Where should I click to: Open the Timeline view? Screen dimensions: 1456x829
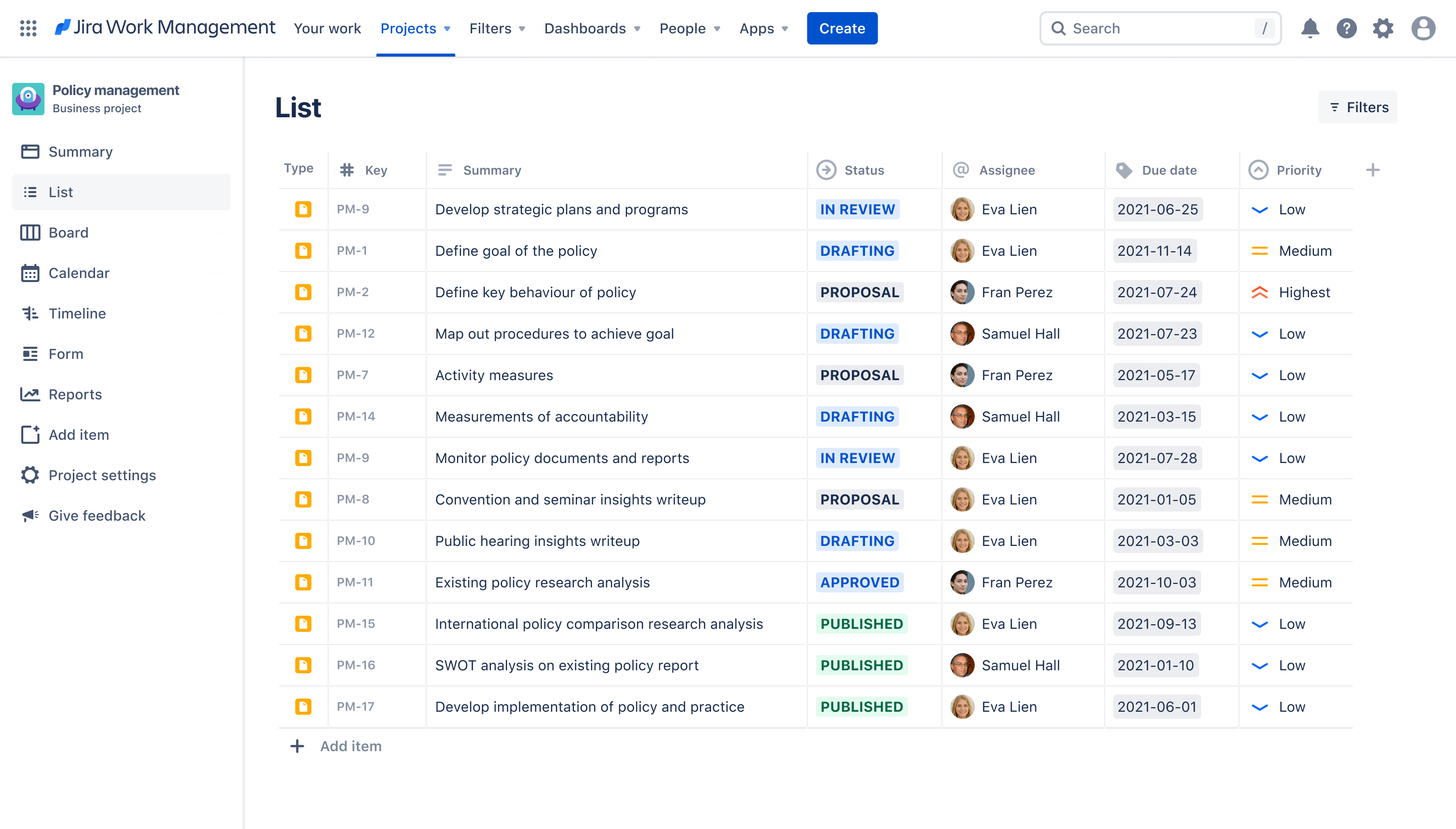(x=77, y=313)
